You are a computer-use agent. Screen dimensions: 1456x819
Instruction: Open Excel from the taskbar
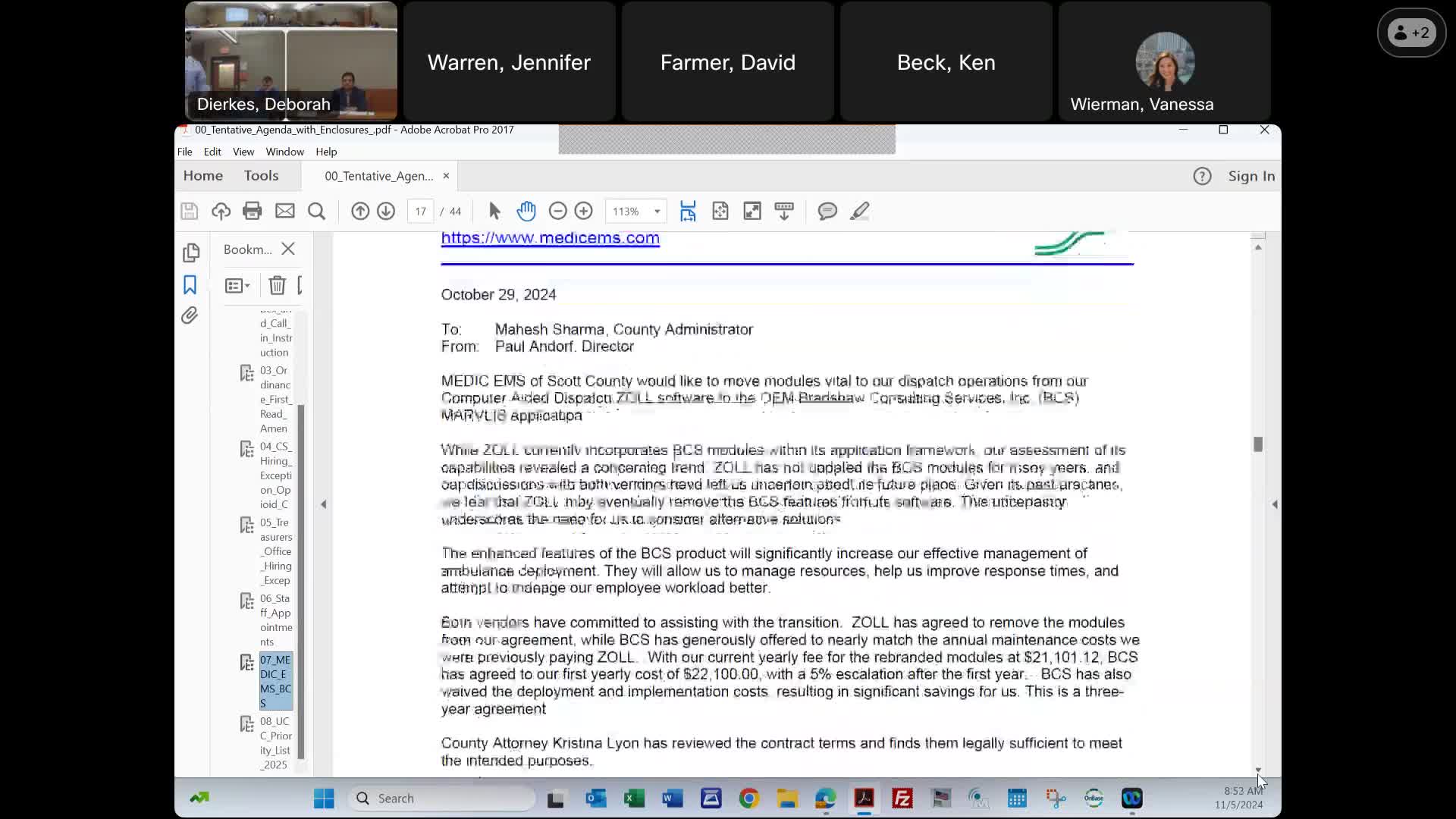(x=634, y=799)
